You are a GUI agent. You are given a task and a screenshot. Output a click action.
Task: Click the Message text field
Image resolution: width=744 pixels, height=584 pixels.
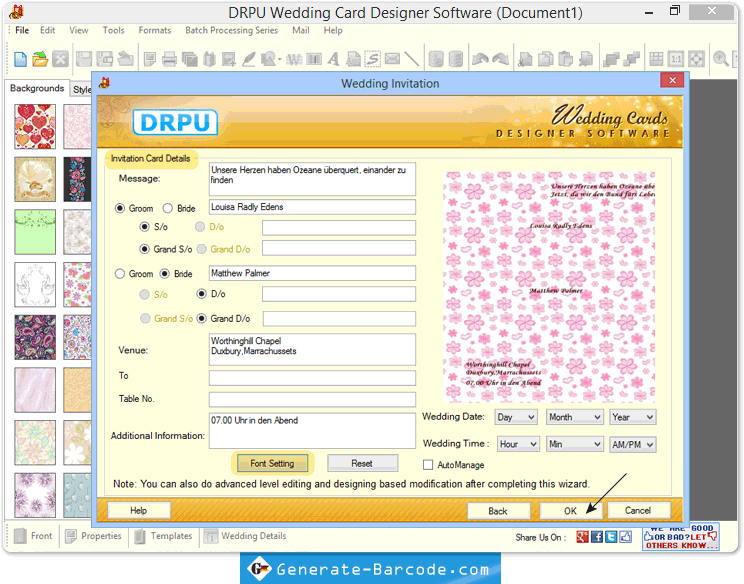(x=312, y=179)
